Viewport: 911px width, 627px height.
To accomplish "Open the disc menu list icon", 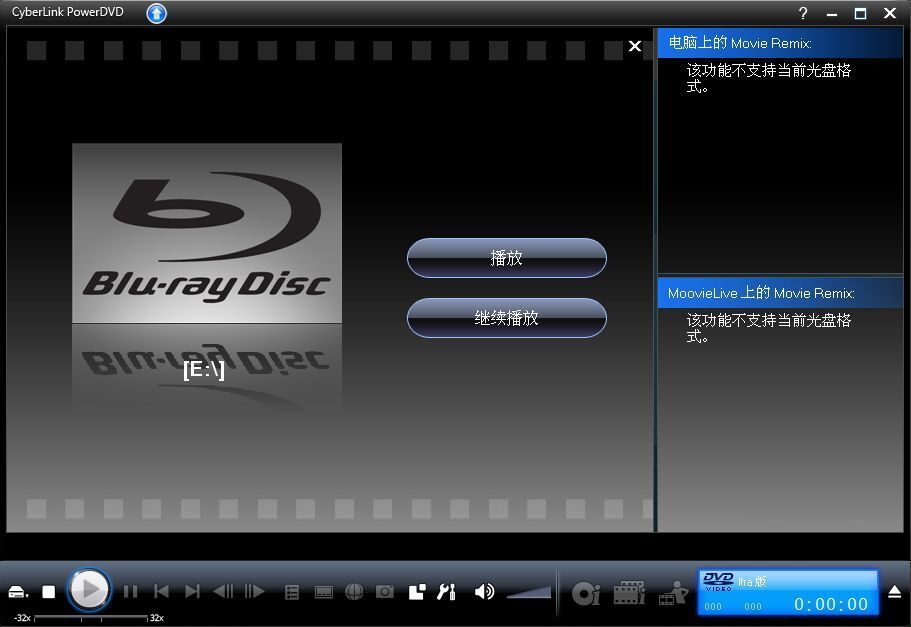I will pyautogui.click(x=292, y=592).
